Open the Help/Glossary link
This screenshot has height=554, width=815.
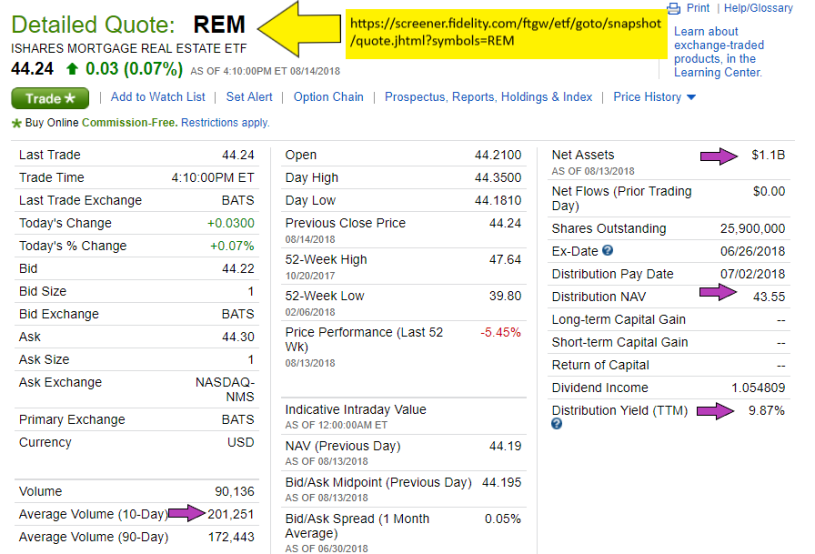(x=758, y=8)
